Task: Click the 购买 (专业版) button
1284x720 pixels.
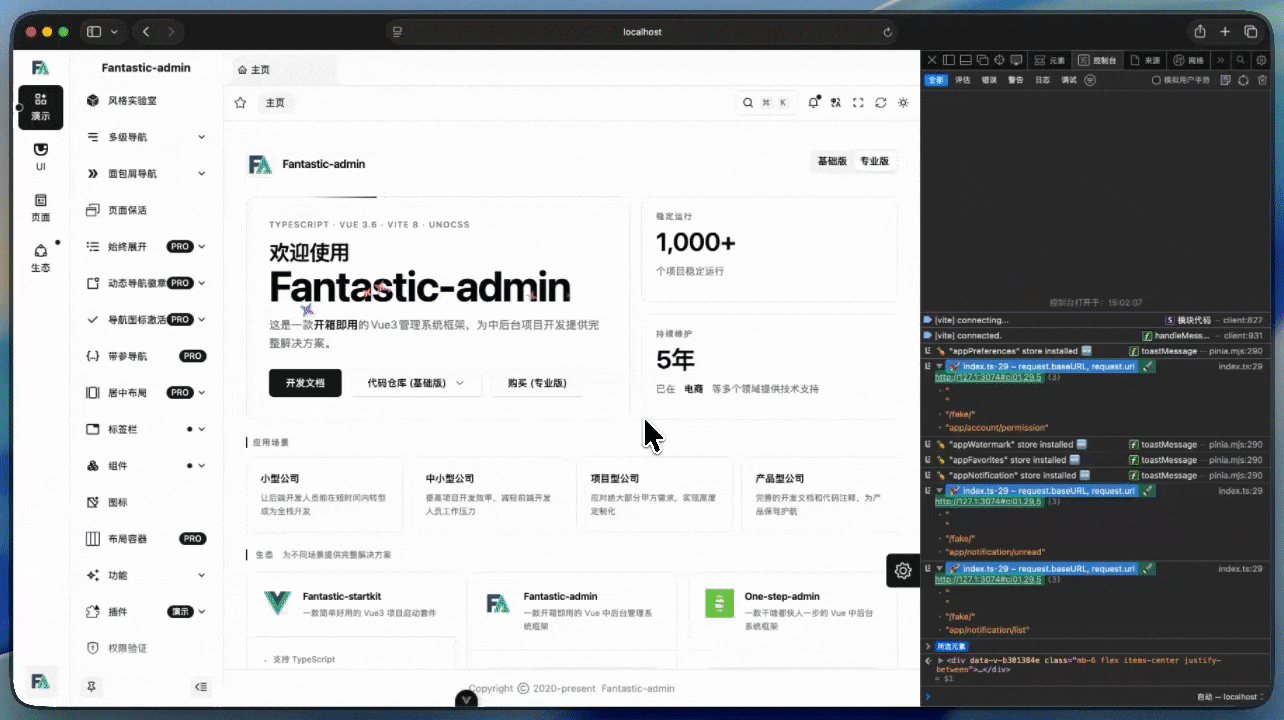Action: [x=537, y=383]
